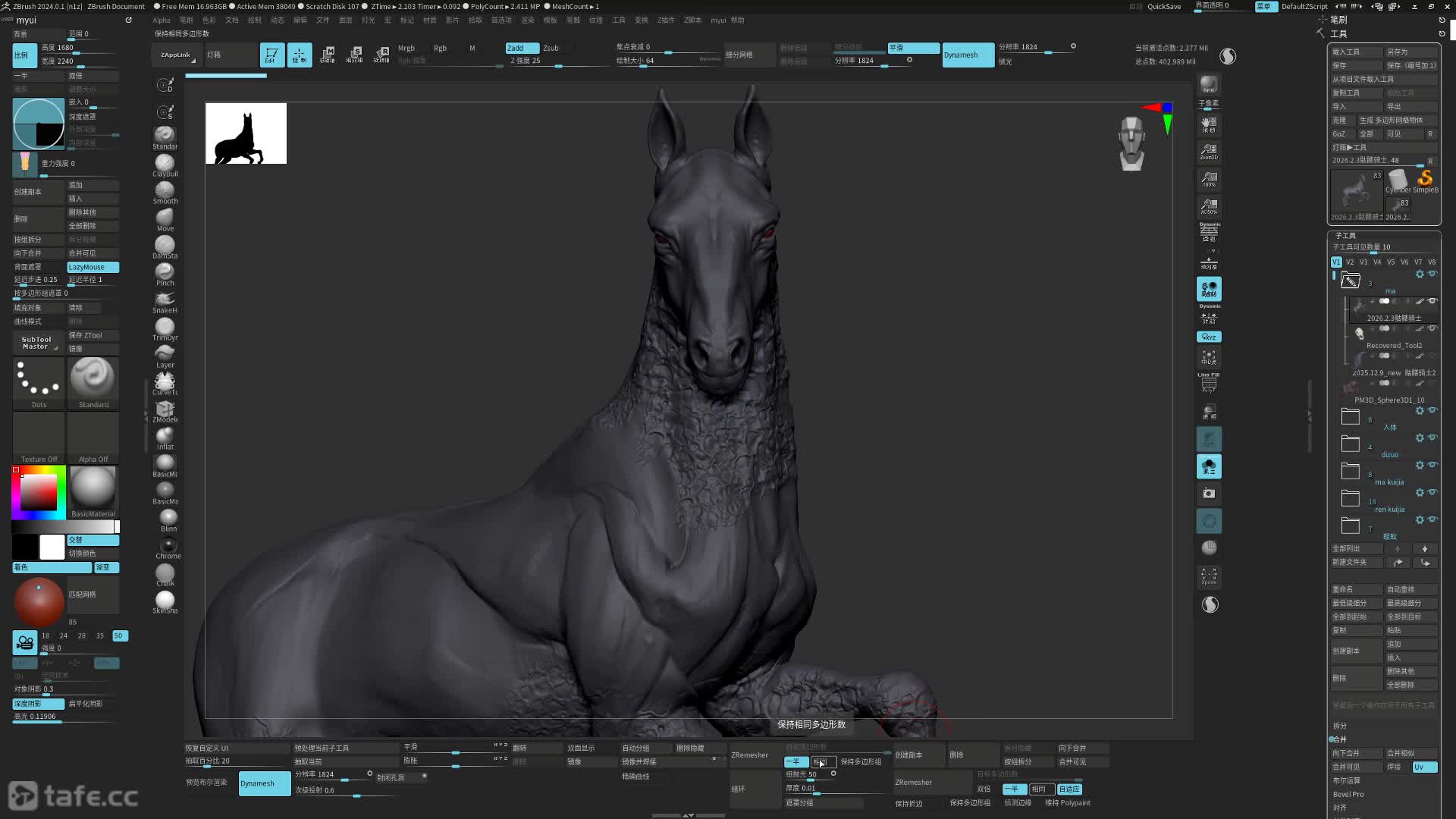
Task: Collapse the ma subtool folder
Action: tap(1350, 281)
